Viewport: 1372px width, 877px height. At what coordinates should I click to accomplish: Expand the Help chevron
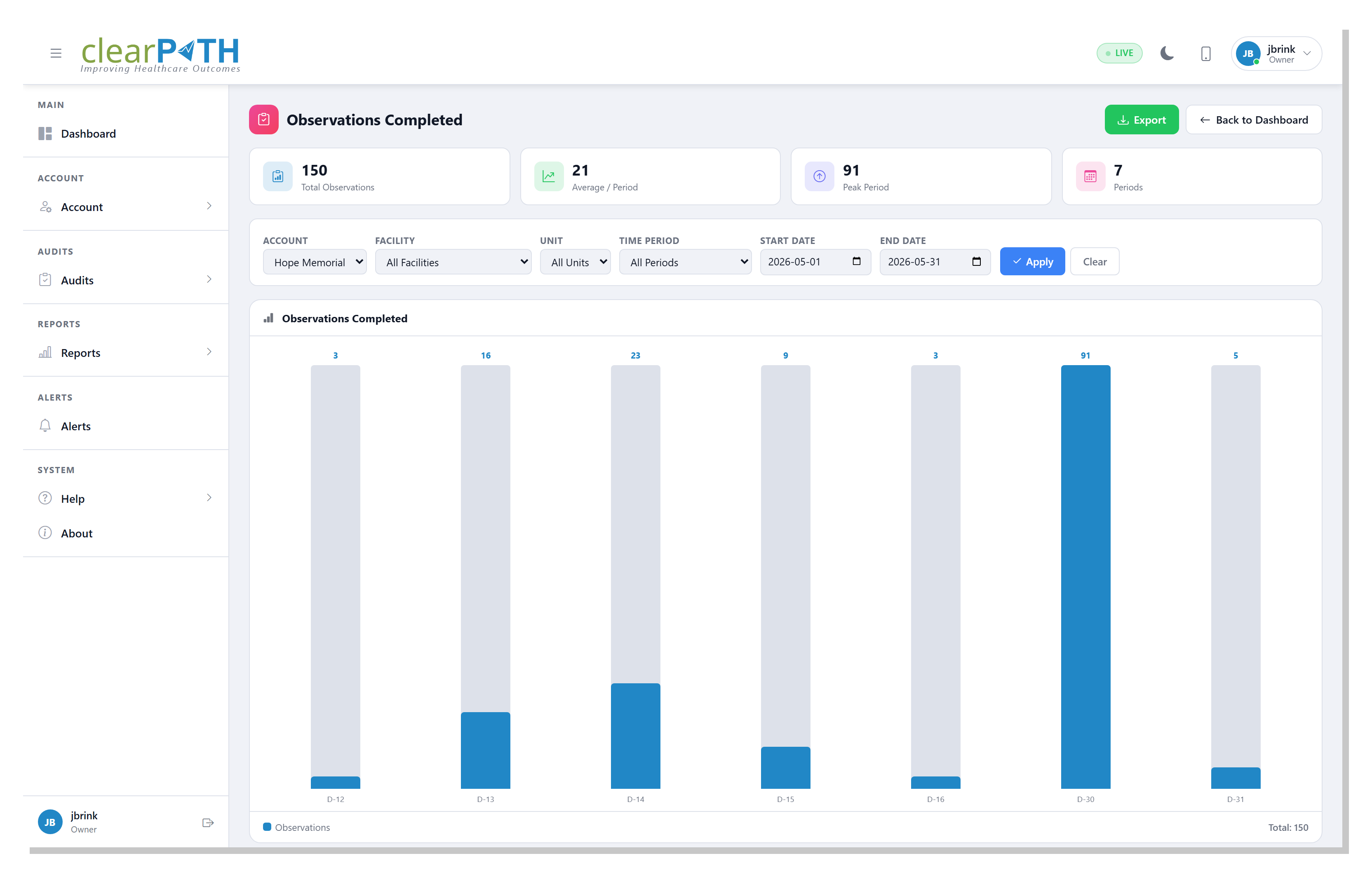point(209,498)
